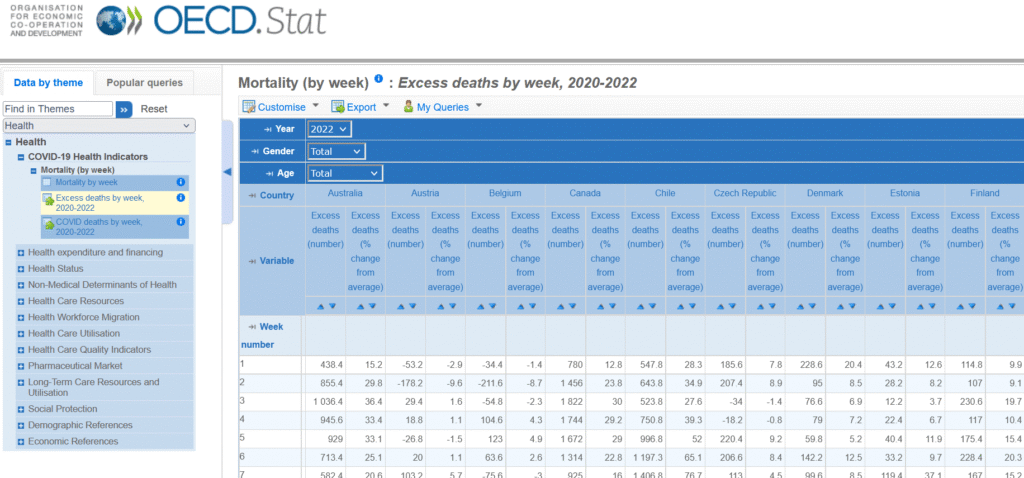Open the My Queries dropdown arrow

click(x=479, y=105)
